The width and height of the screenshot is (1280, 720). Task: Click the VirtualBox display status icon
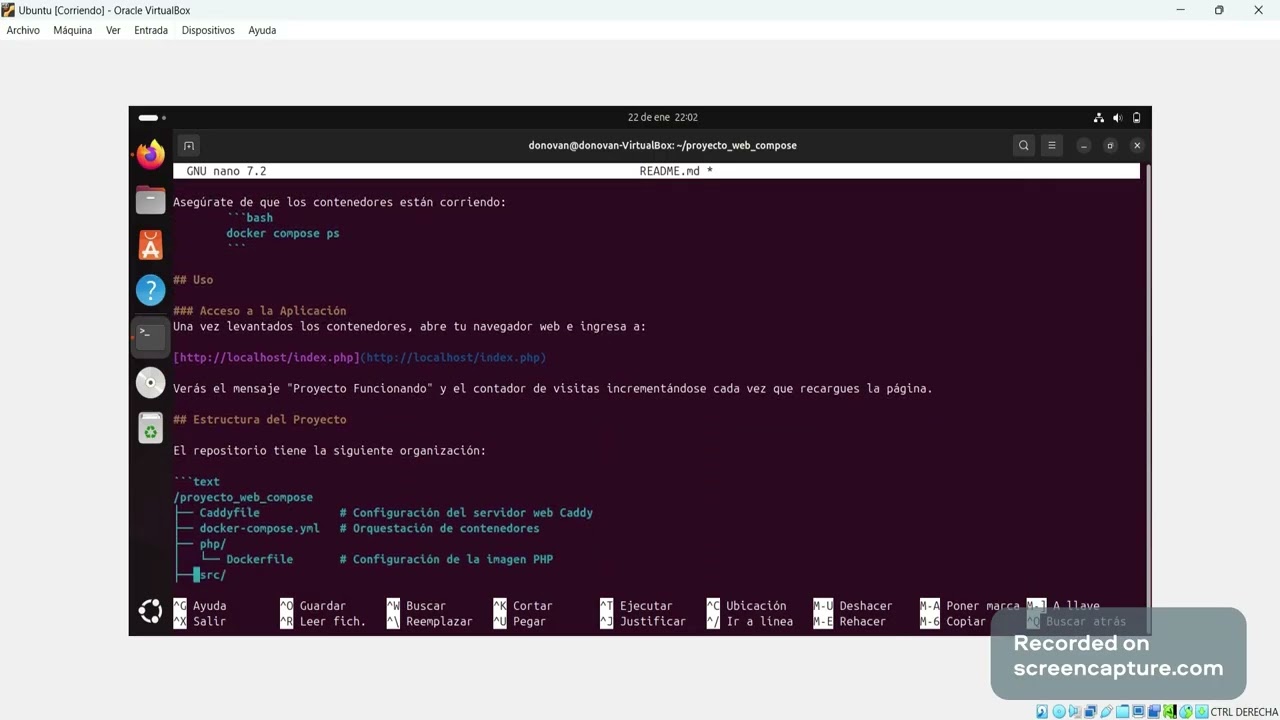tap(1138, 712)
